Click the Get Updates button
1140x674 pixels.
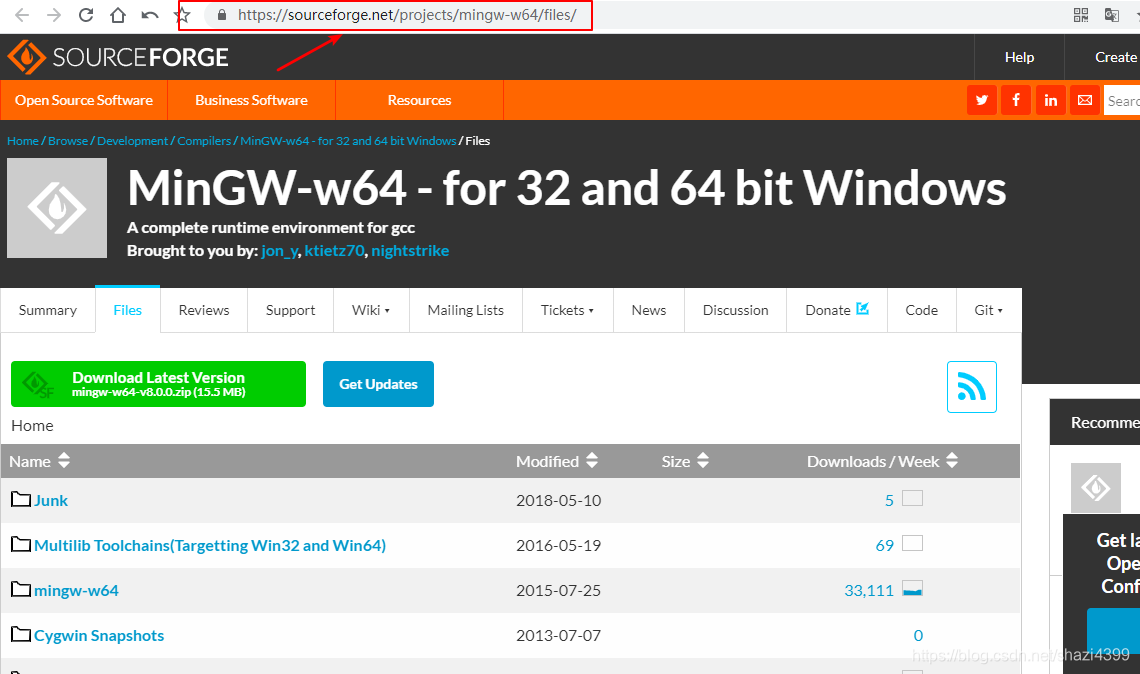coord(378,384)
